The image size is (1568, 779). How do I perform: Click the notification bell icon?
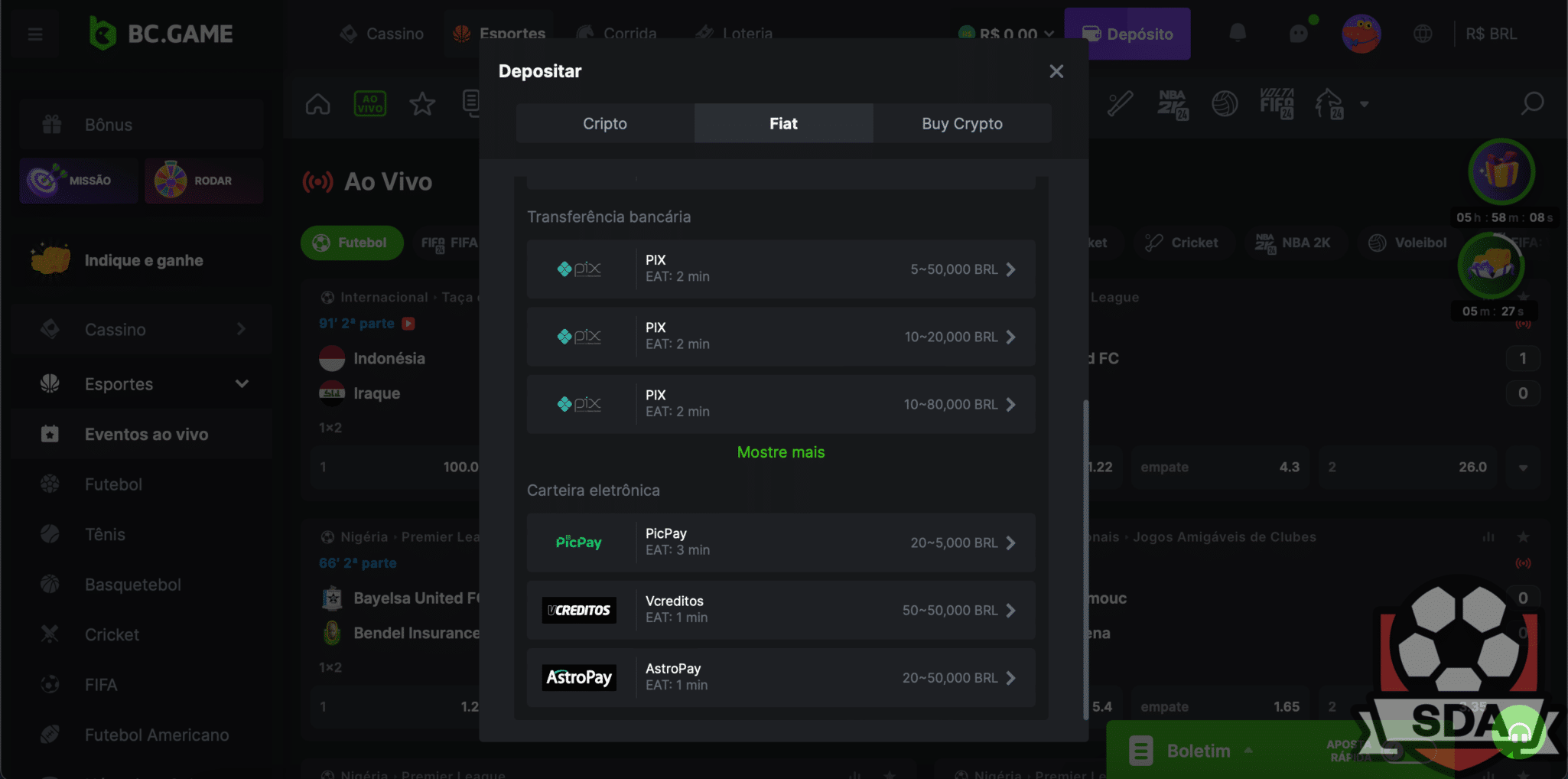(x=1237, y=34)
